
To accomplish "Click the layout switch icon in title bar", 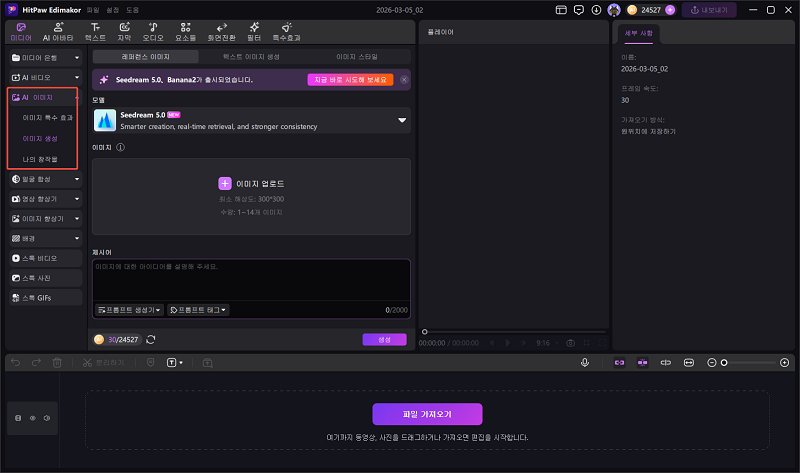I will click(x=561, y=10).
